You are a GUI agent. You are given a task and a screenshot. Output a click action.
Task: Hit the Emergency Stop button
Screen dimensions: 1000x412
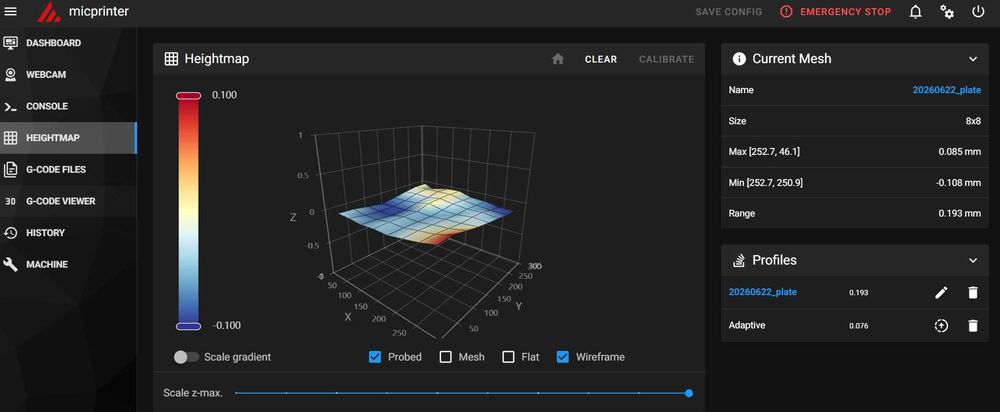point(835,11)
